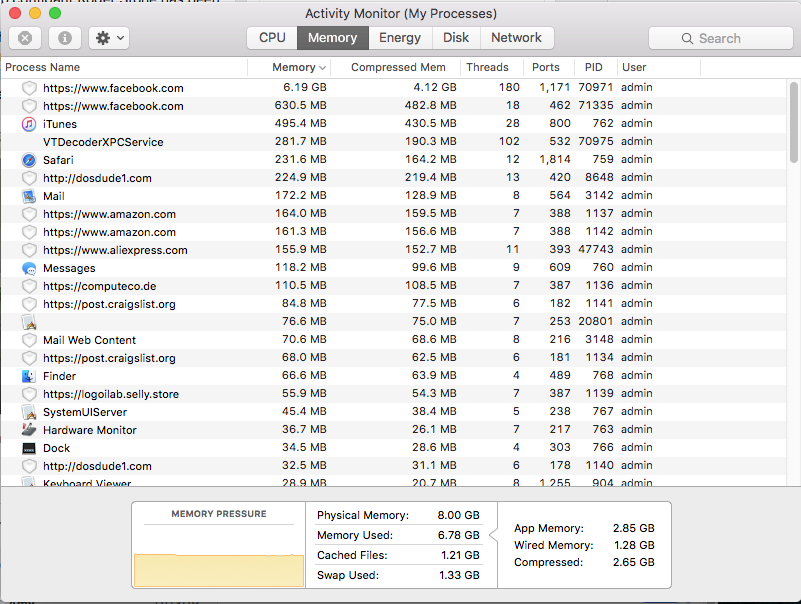Click the Quit Process stop icon

[x=25, y=38]
